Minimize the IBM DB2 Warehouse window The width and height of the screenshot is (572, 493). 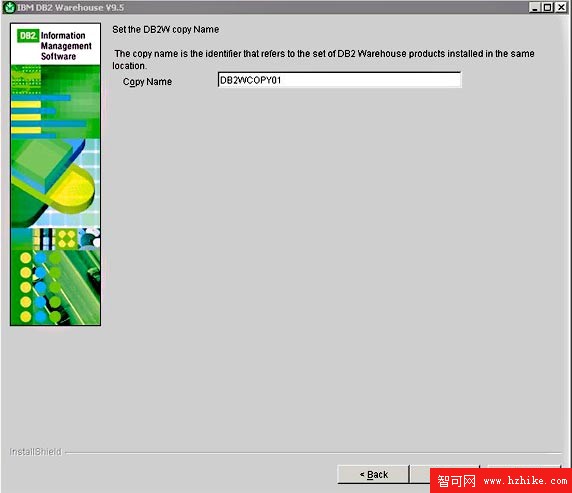pos(534,7)
